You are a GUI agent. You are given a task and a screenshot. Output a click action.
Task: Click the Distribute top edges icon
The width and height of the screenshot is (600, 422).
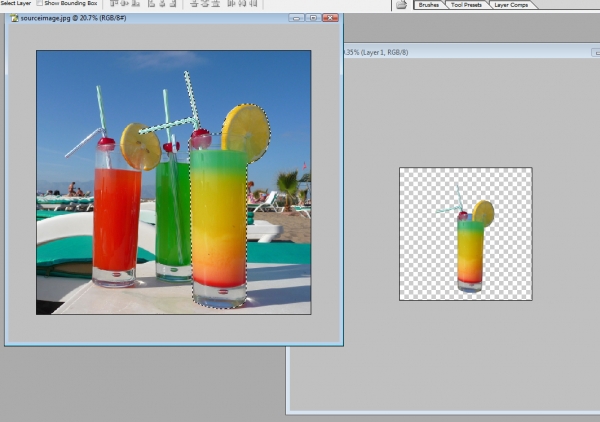pyautogui.click(x=194, y=3)
